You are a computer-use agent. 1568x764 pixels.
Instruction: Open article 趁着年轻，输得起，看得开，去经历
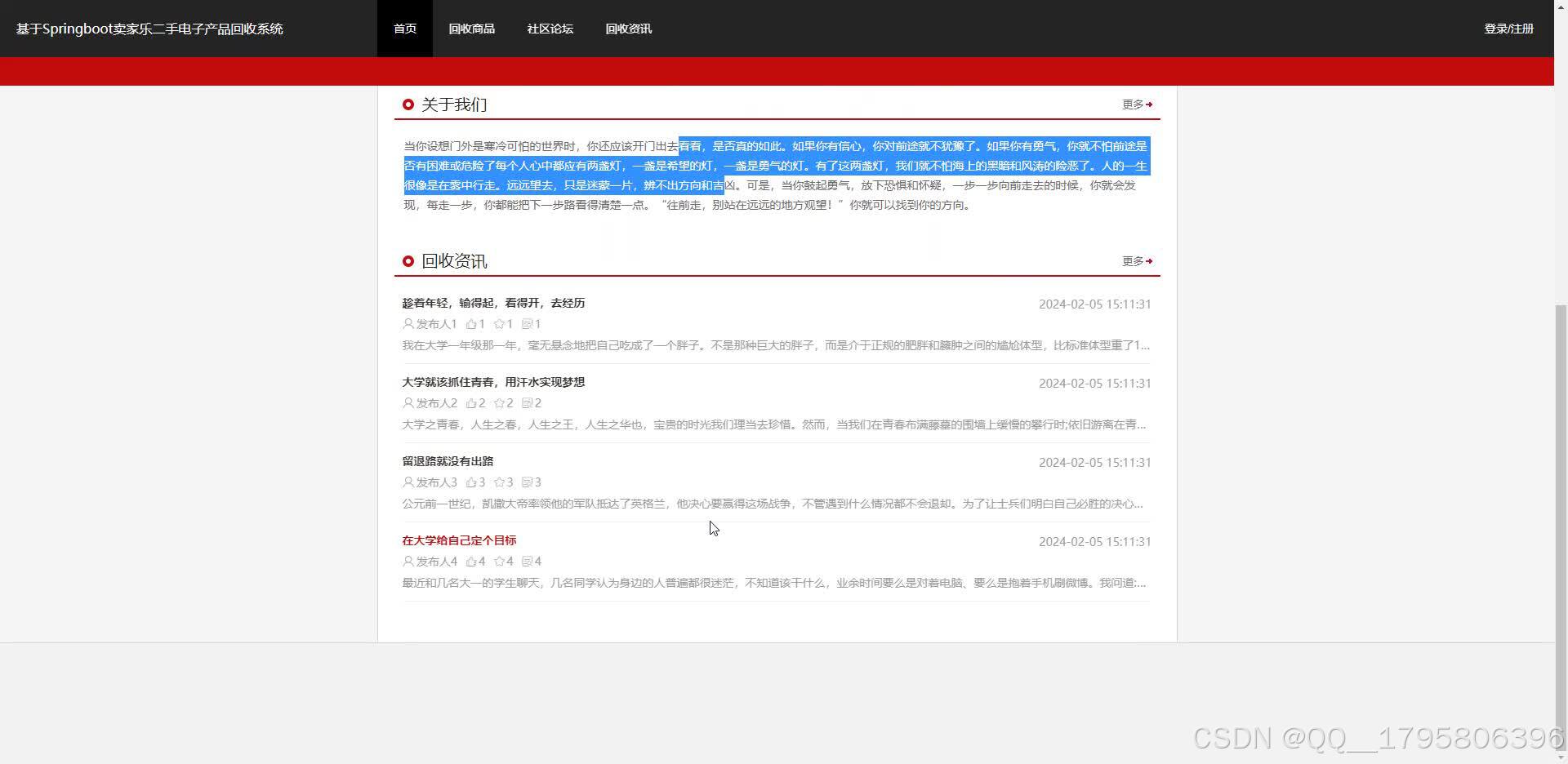[x=493, y=303]
